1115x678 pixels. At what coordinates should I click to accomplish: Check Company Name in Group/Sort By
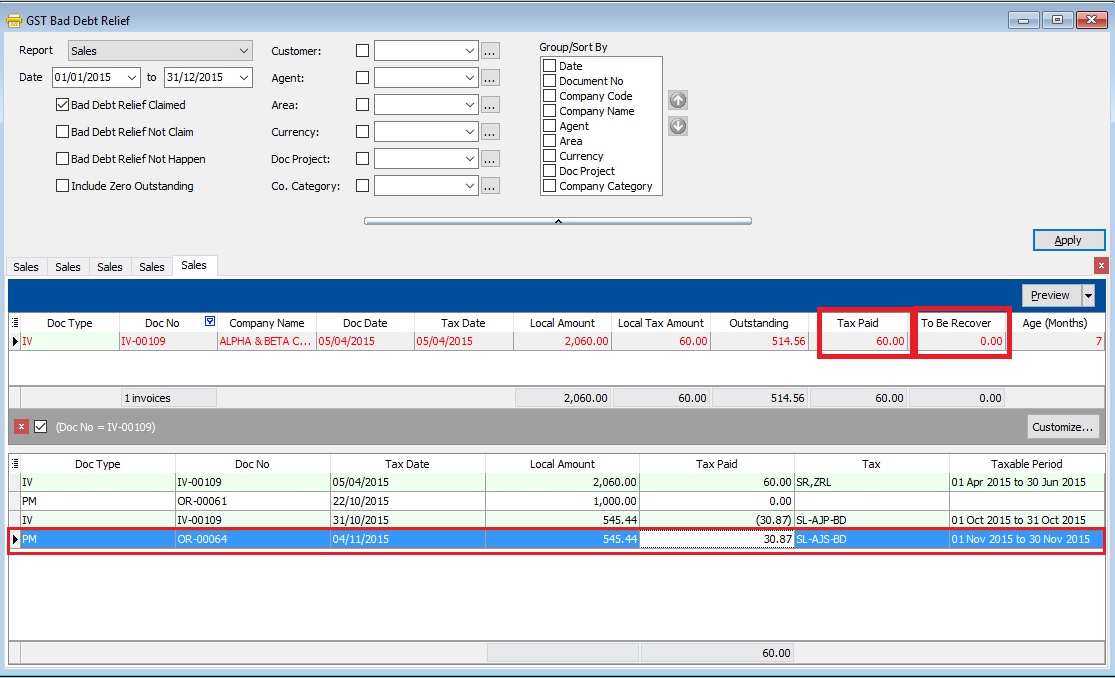(549, 111)
